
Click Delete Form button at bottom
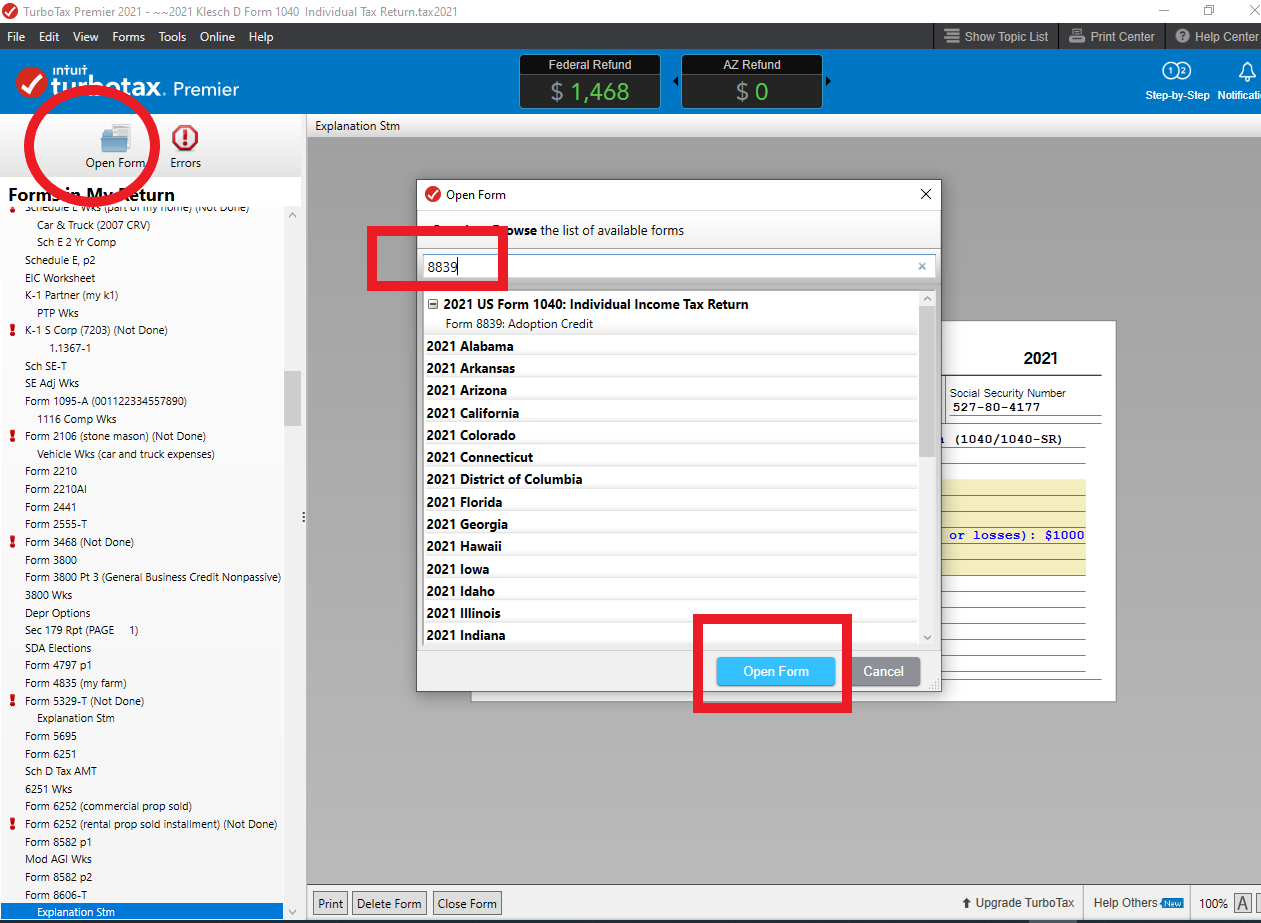coord(388,903)
